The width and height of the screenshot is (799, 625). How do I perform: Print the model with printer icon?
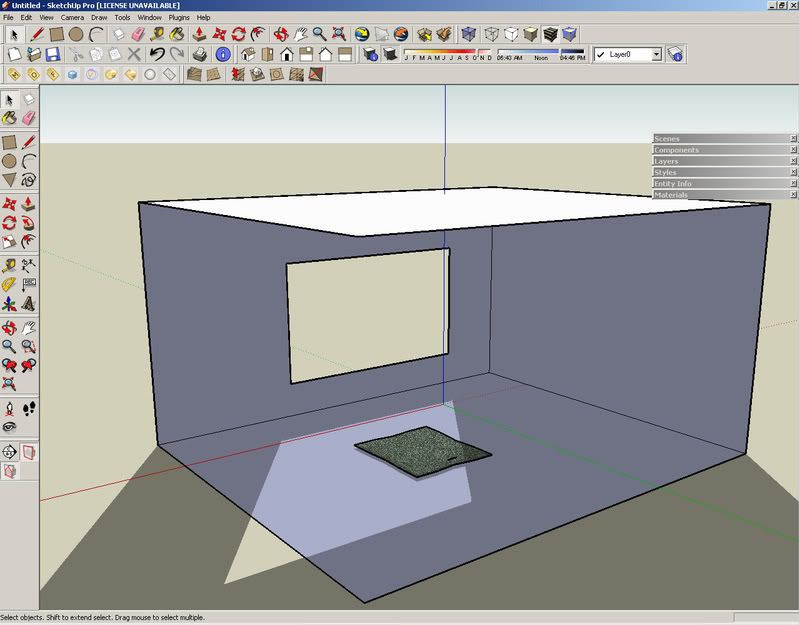tap(200, 54)
